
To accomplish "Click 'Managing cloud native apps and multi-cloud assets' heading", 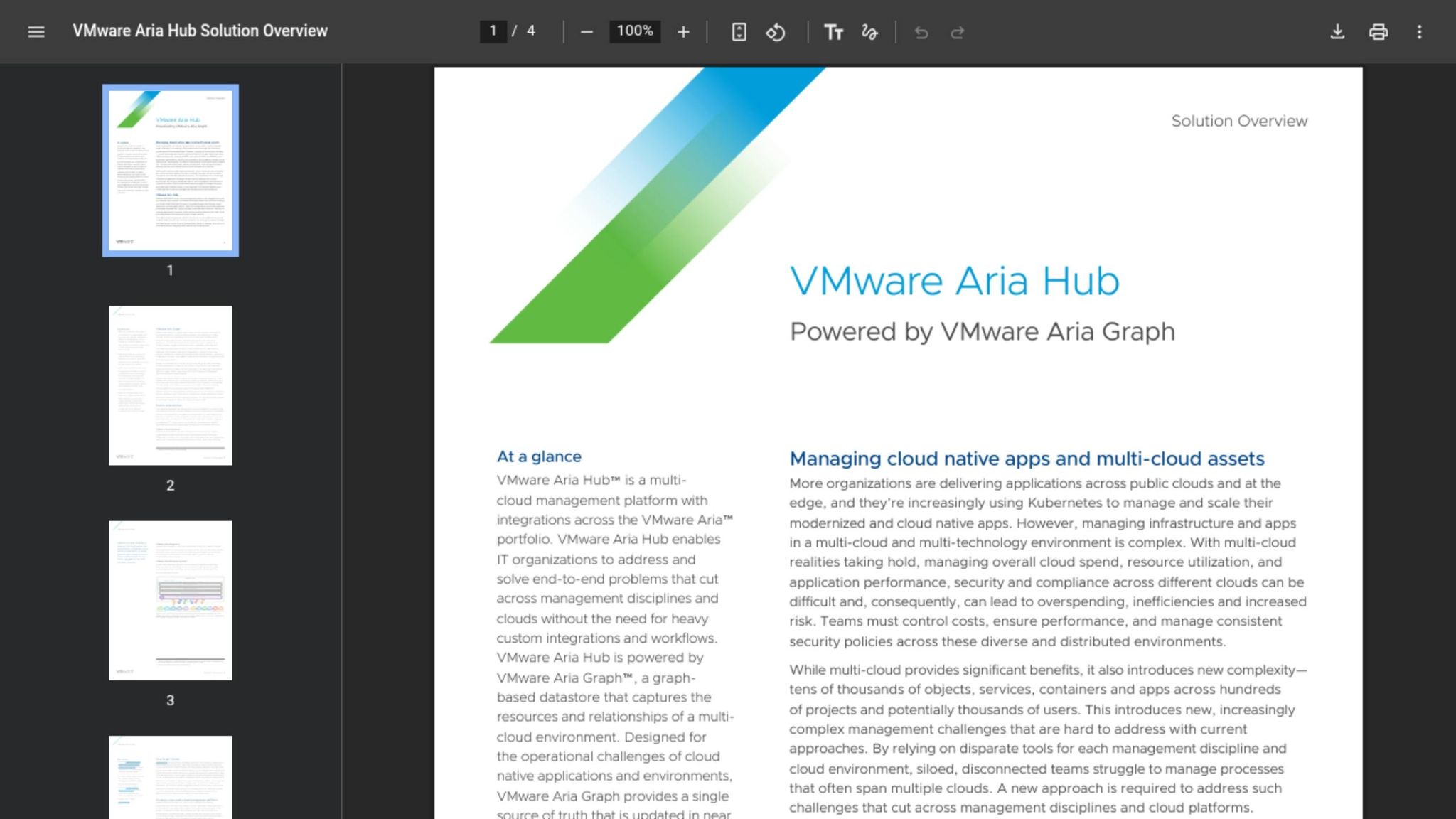I will click(1027, 459).
